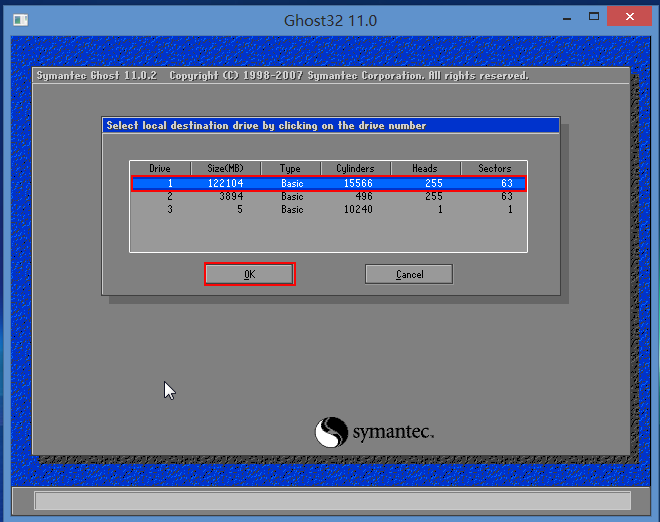The height and width of the screenshot is (522, 660).
Task: Click the empty area below drive list rows
Action: [329, 234]
